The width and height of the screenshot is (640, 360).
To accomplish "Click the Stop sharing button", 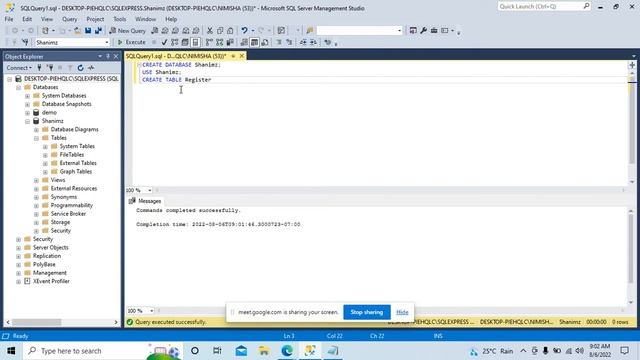I will pyautogui.click(x=367, y=312).
